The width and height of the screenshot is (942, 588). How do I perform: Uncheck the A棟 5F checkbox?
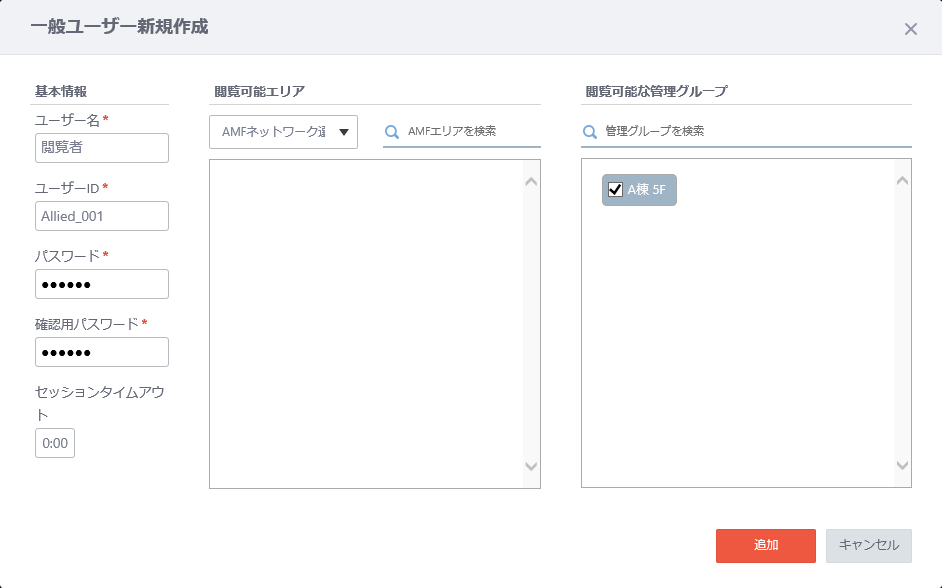(x=615, y=190)
